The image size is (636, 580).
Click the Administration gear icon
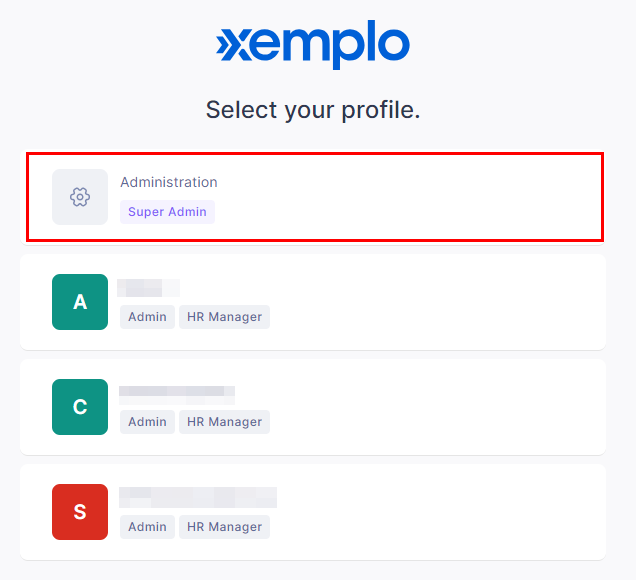80,197
